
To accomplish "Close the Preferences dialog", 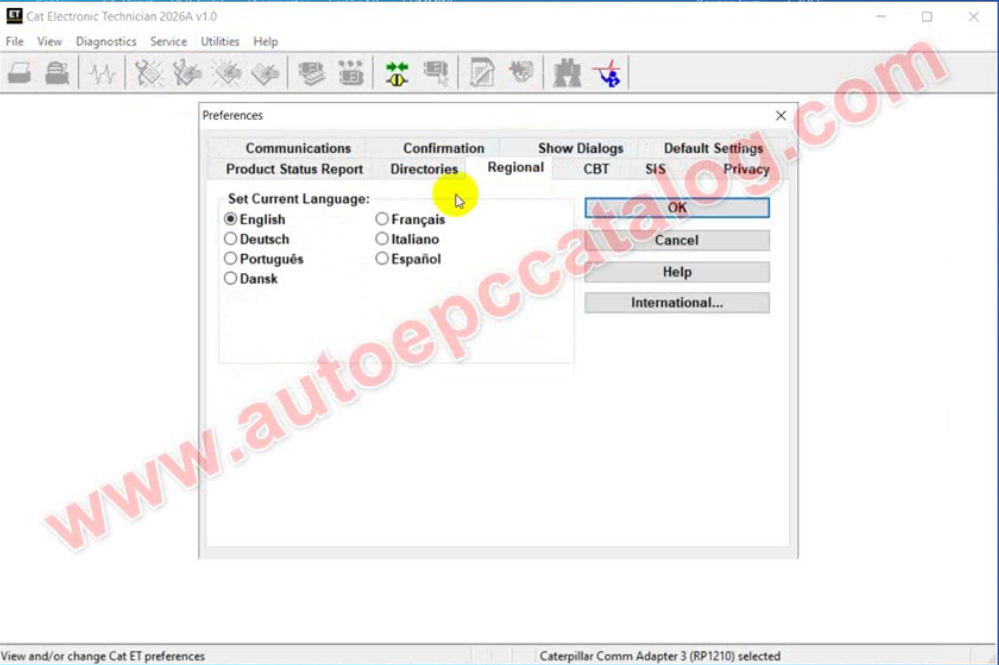I will click(781, 116).
